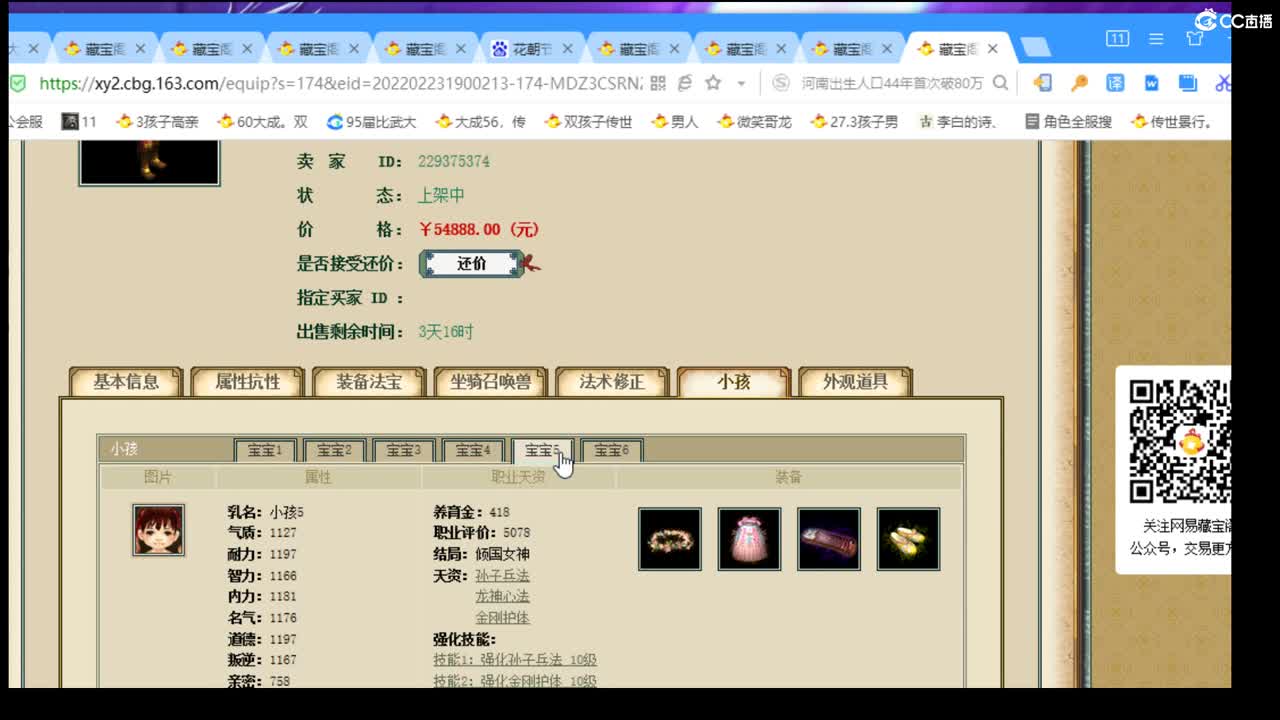The image size is (1280, 720).
Task: Open the 龙神心法 talent link
Action: point(502,597)
